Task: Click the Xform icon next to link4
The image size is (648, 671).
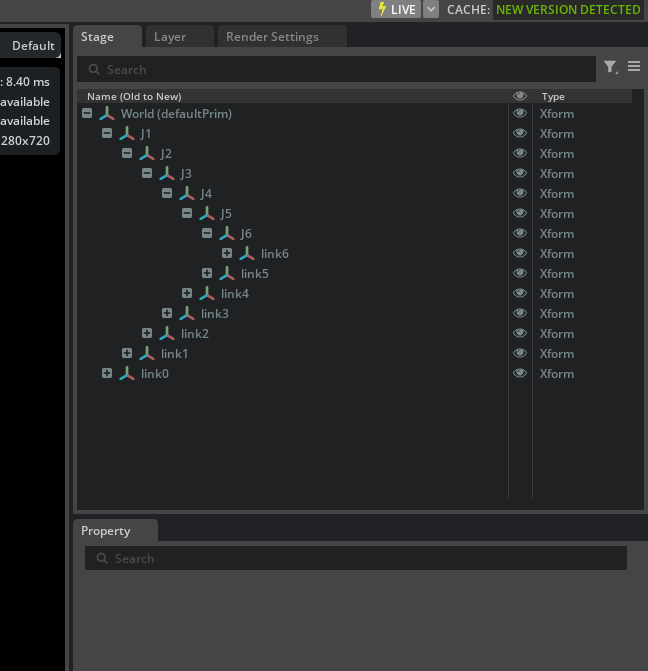Action: tap(207, 294)
